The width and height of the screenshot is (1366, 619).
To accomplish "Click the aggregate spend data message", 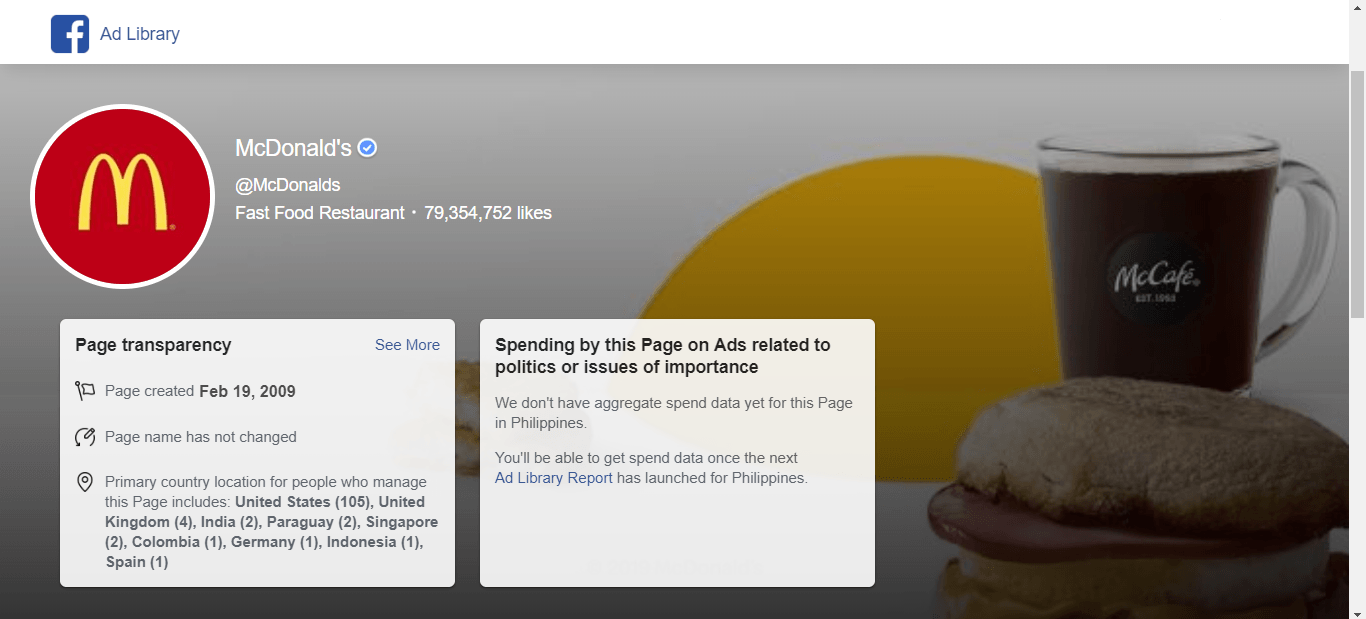I will click(x=674, y=413).
